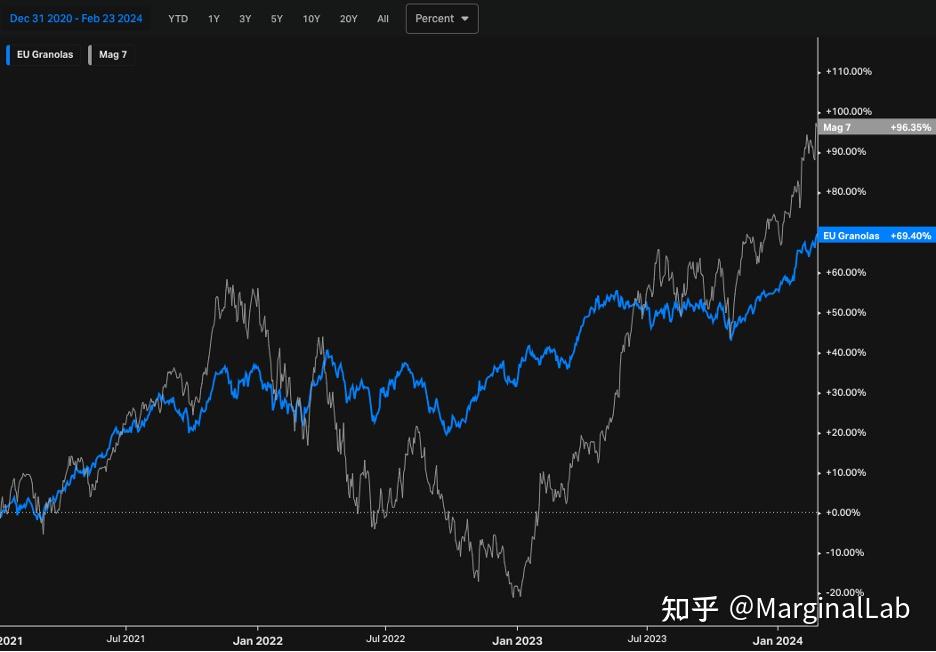Viewport: 936px width, 652px height.
Task: Select the YTD time range
Action: [x=178, y=19]
